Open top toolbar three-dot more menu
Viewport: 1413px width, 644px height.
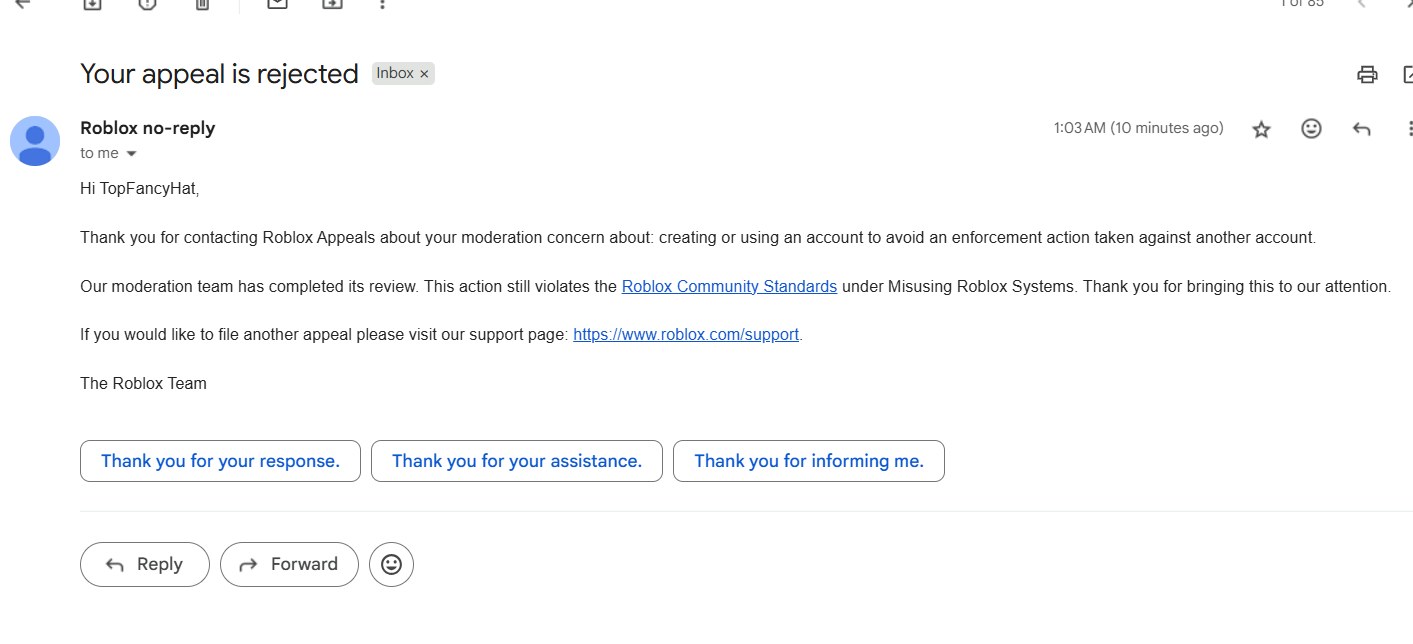coord(382,3)
